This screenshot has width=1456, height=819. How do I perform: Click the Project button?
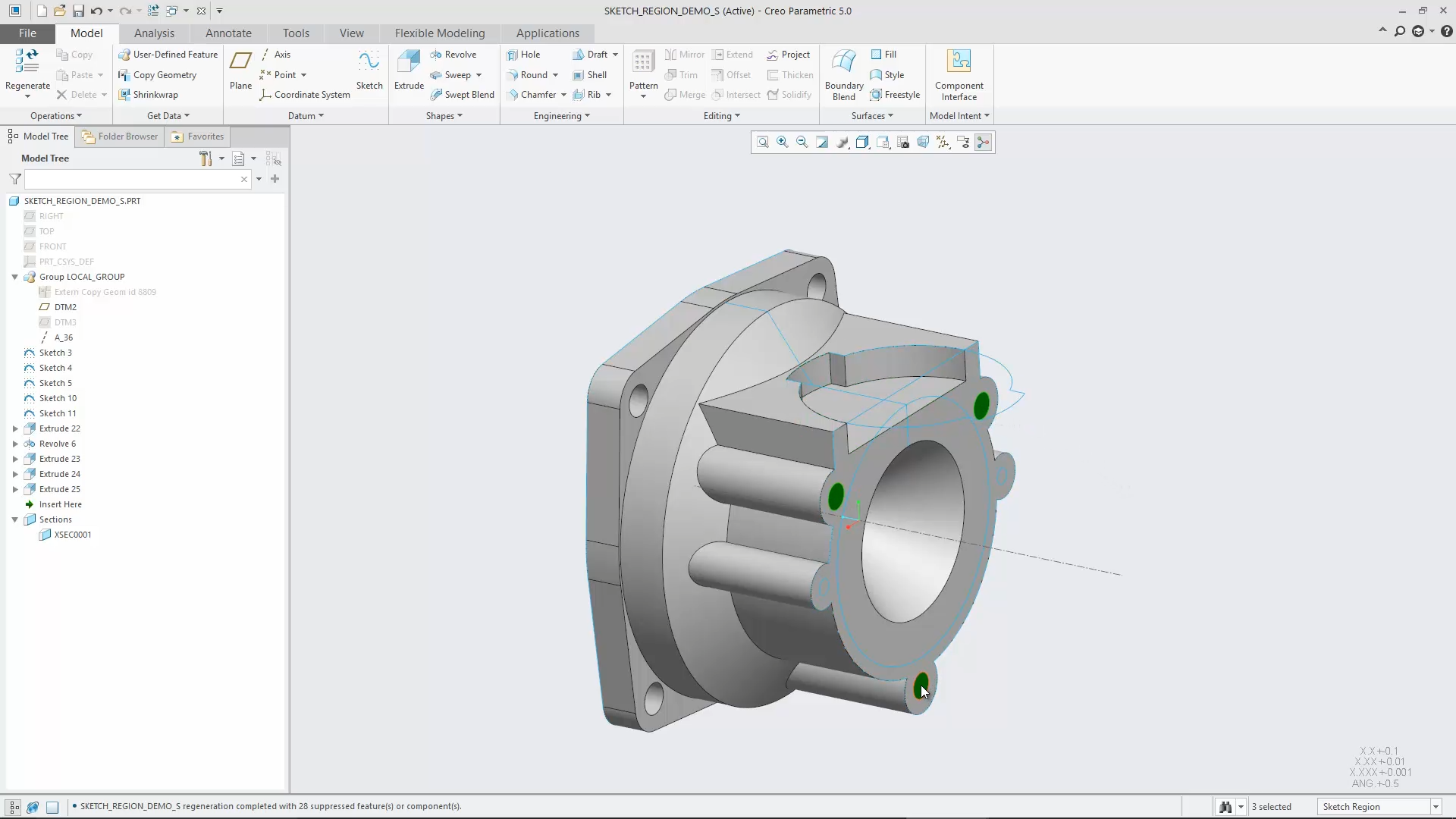click(x=788, y=55)
